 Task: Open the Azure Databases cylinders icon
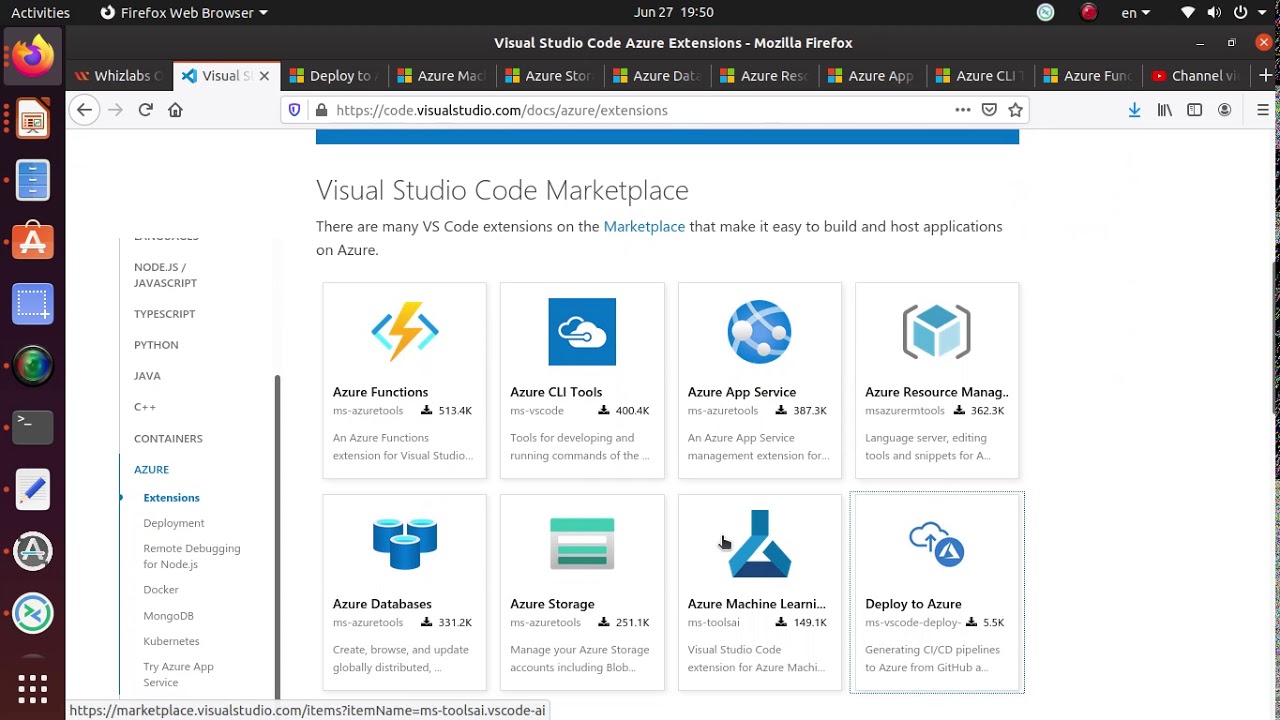pyautogui.click(x=404, y=544)
